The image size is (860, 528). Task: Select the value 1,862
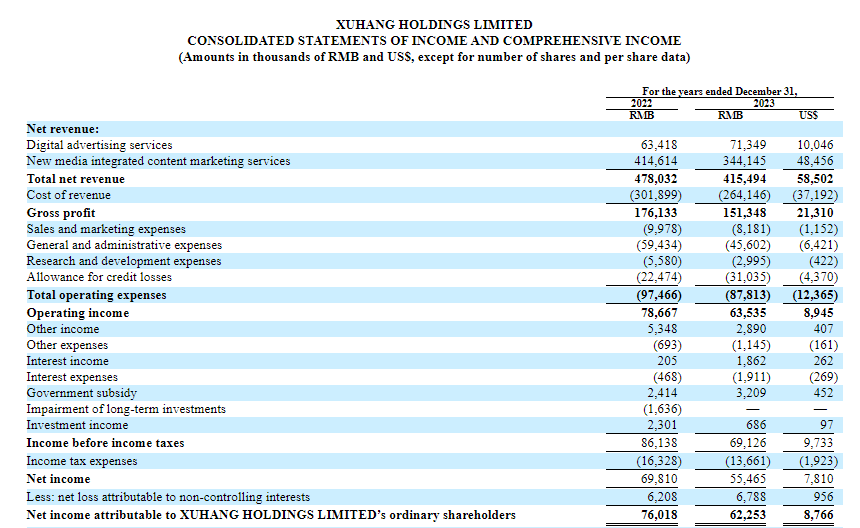751,361
